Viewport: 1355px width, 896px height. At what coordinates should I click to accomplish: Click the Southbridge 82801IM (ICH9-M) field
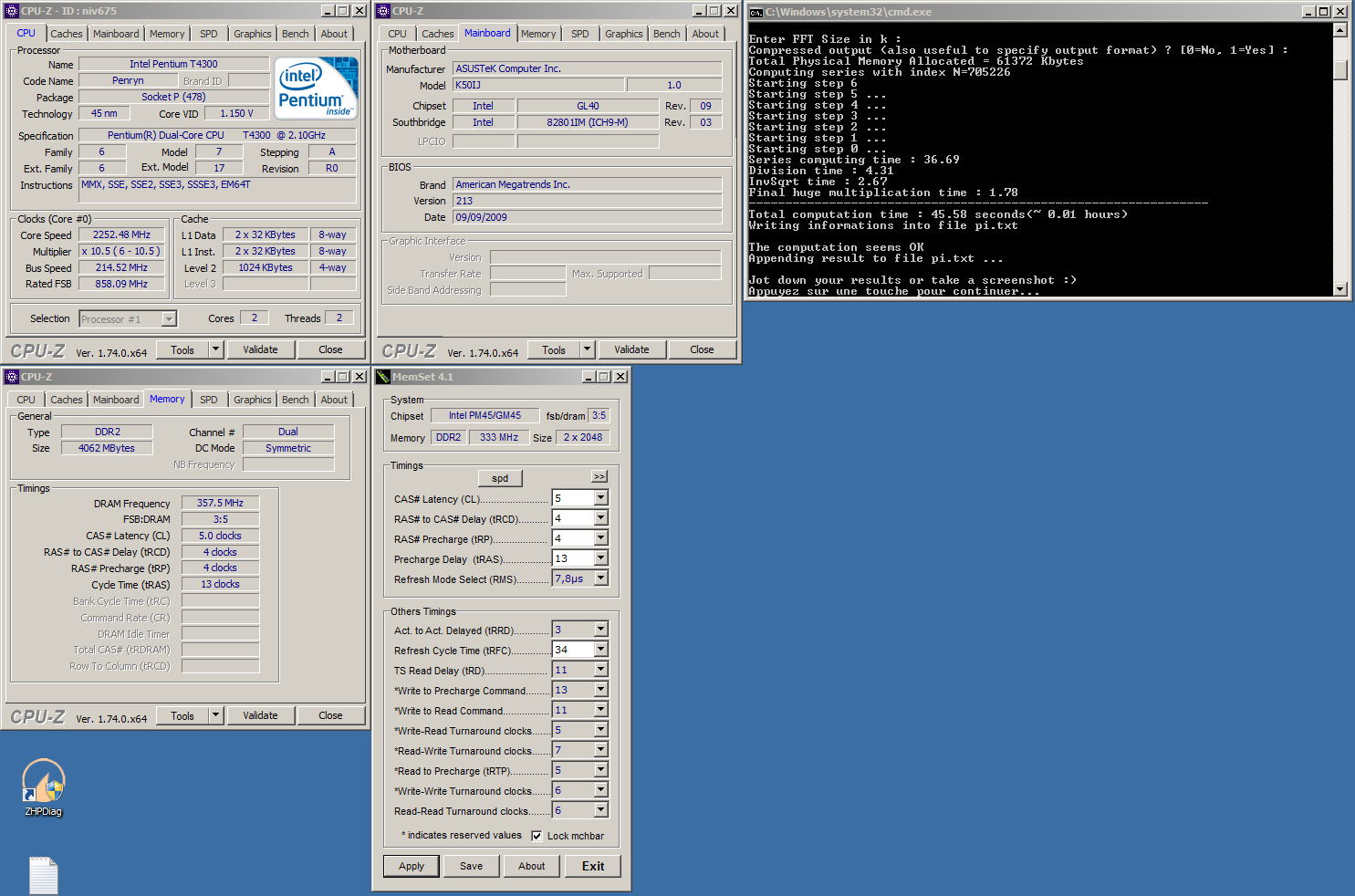click(588, 122)
